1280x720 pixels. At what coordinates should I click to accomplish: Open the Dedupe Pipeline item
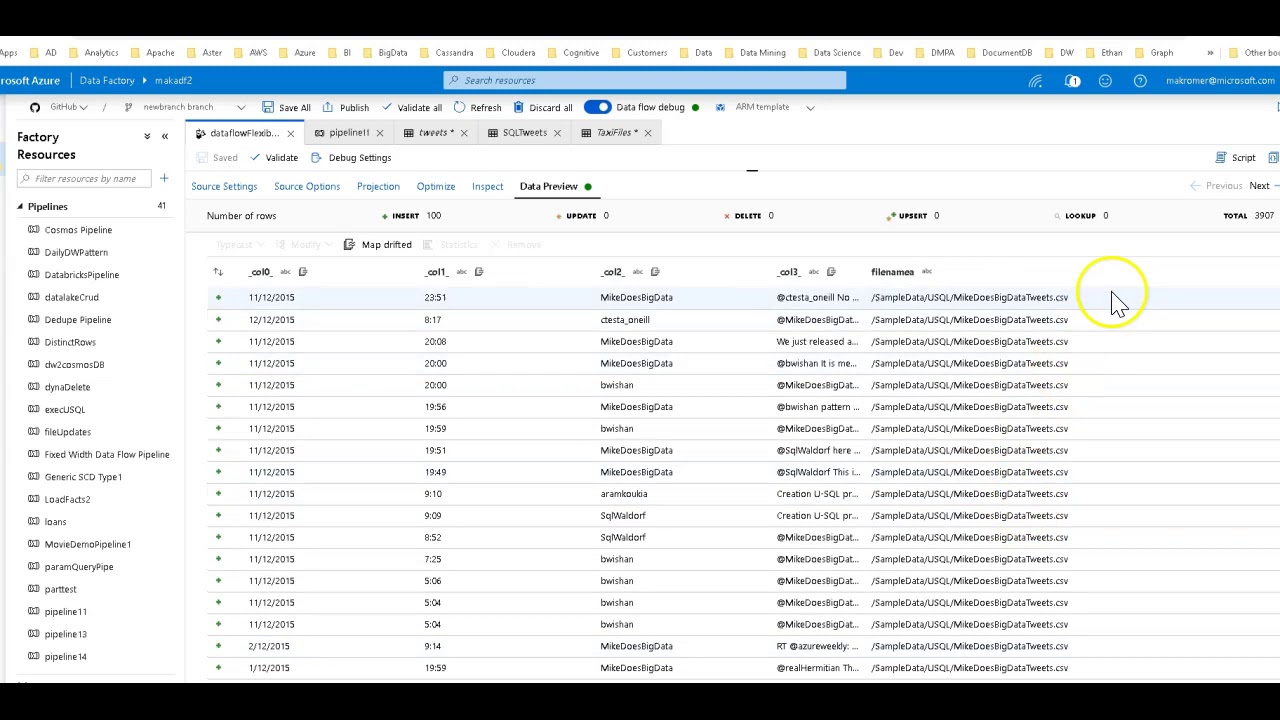[x=78, y=320]
